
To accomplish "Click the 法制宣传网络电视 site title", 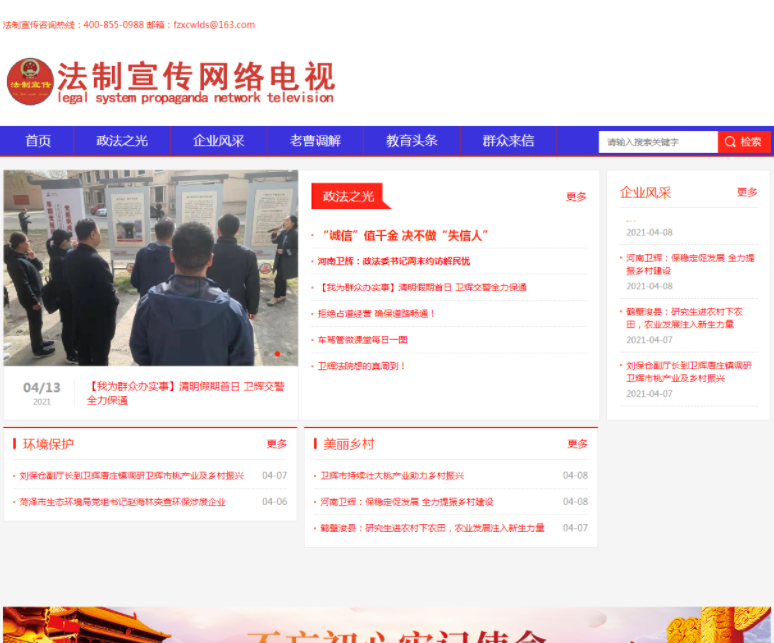I will [x=196, y=82].
